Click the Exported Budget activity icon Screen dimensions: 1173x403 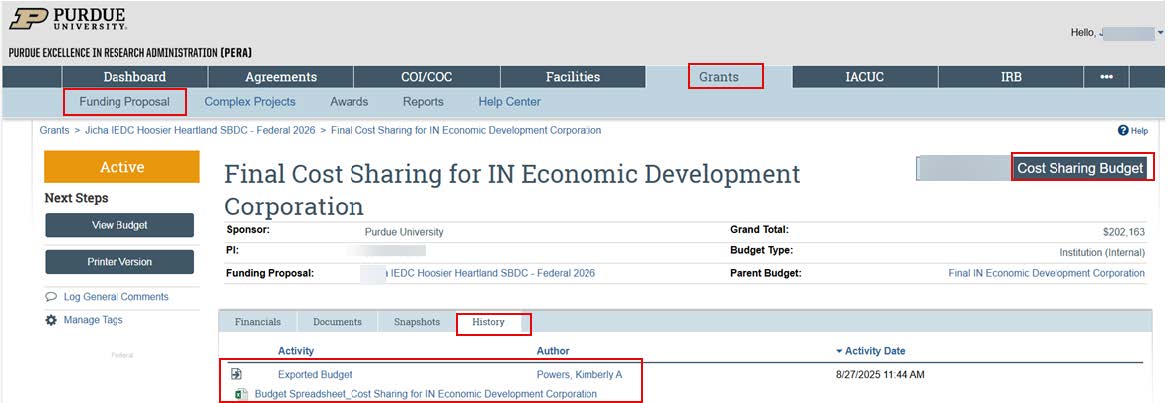click(x=236, y=375)
